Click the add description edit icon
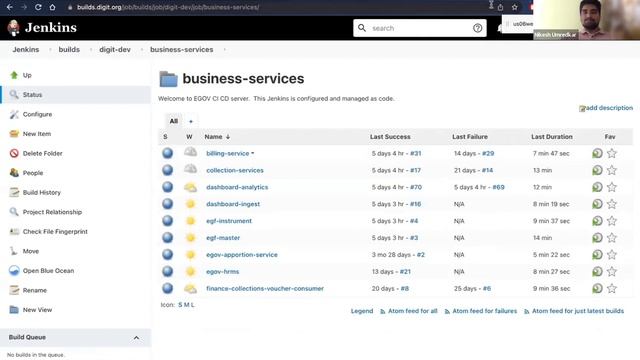 (x=582, y=108)
